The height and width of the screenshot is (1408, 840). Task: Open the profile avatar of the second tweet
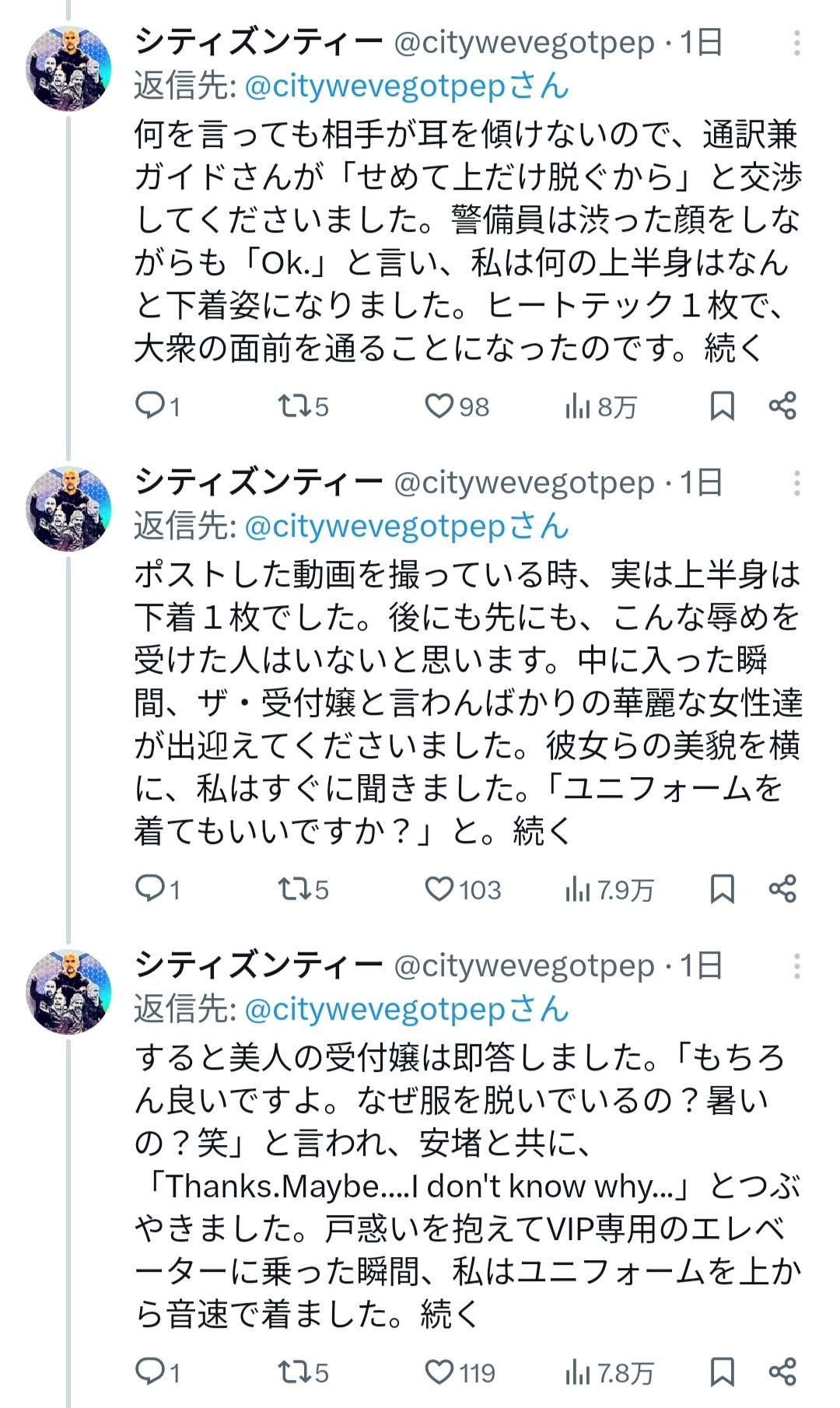[x=68, y=509]
